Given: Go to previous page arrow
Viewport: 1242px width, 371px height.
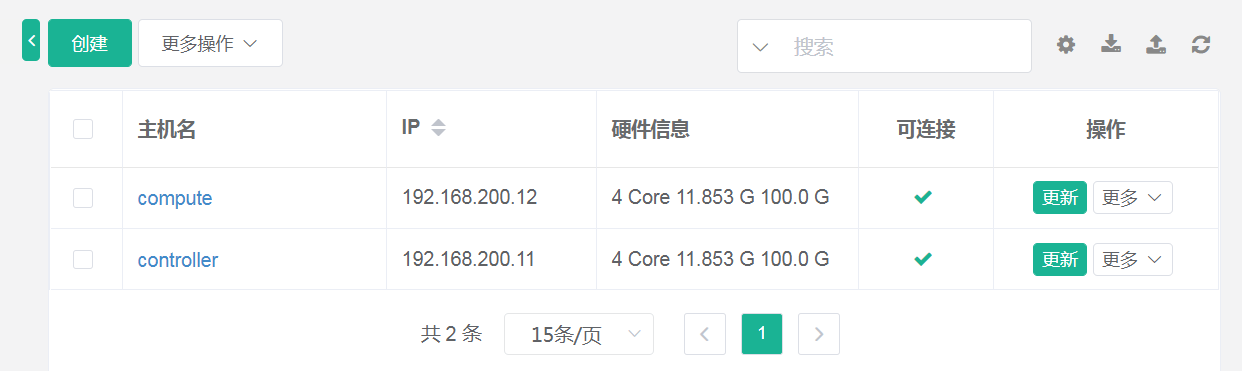Looking at the screenshot, I should coord(705,334).
